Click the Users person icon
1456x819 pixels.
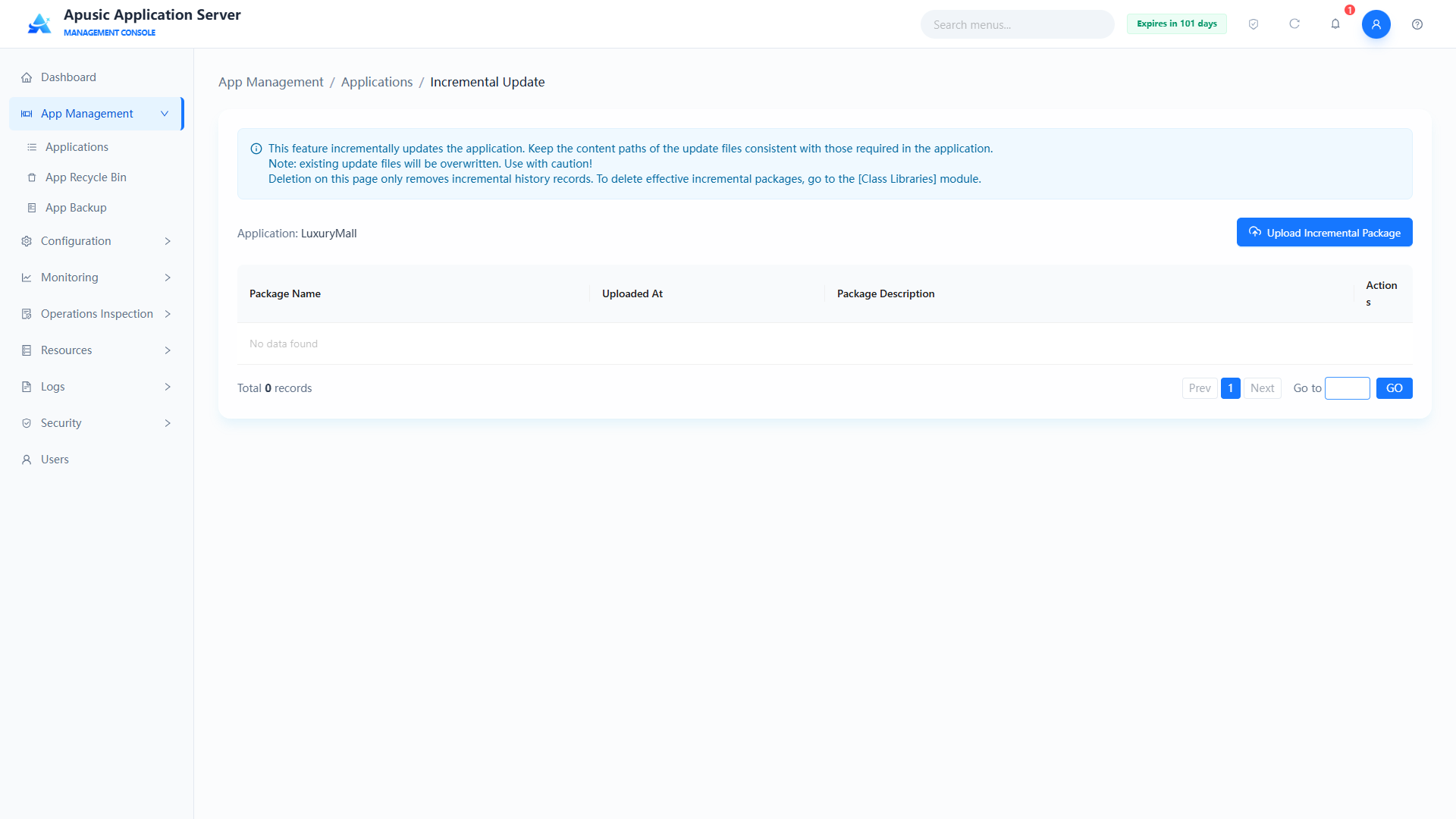click(x=27, y=460)
